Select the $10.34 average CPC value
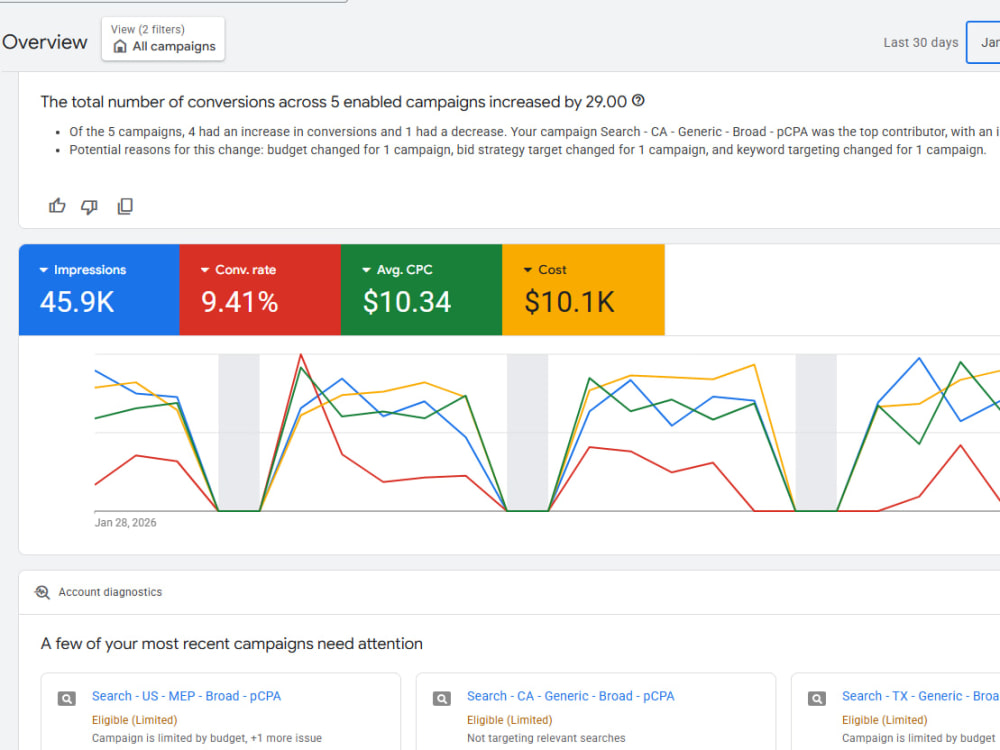Image resolution: width=1000 pixels, height=750 pixels. click(x=407, y=302)
